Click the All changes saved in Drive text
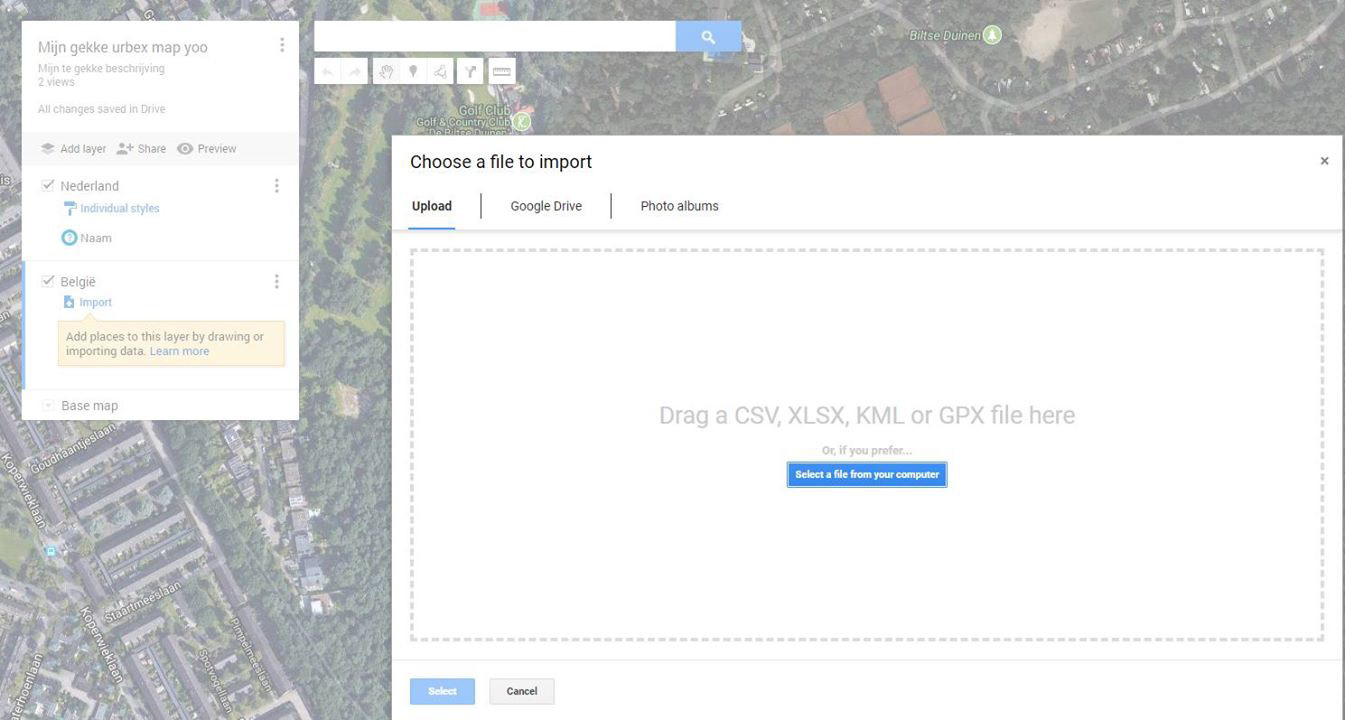1345x720 pixels. point(102,109)
